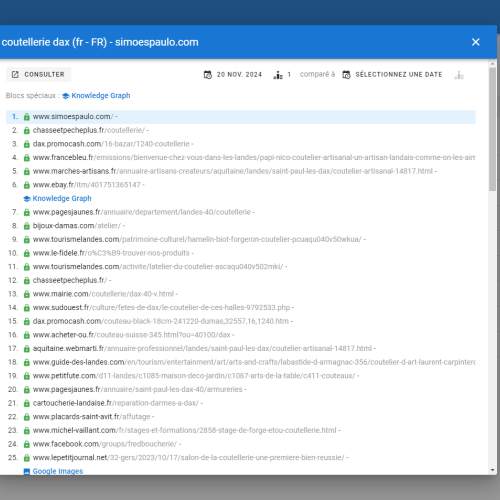The image size is (500, 500).
Task: Click lock icon beside www.marches-artisans.fr
Action: coord(27,171)
